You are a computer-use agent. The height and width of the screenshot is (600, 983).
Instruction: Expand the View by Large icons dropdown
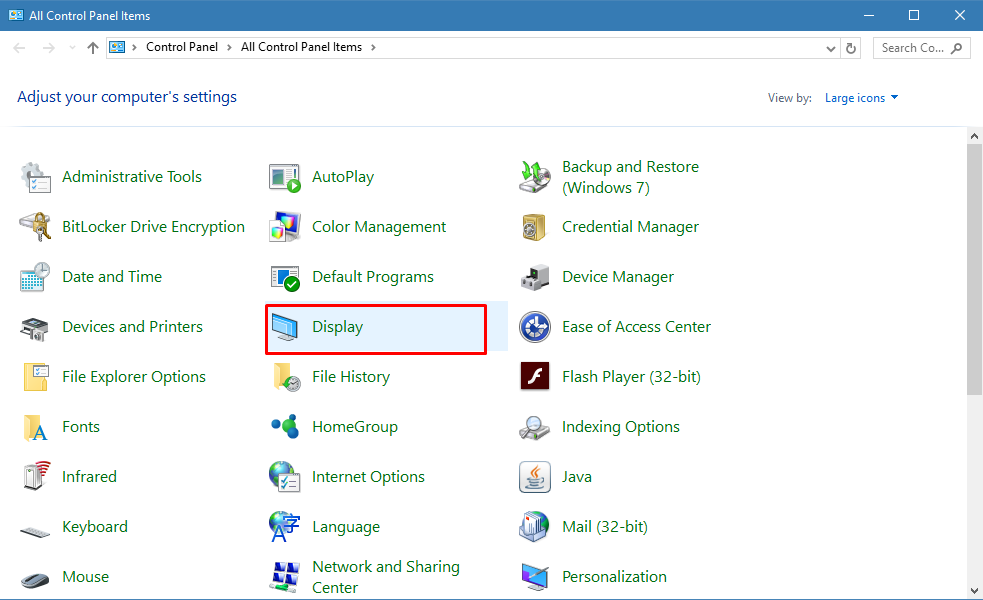(x=861, y=98)
